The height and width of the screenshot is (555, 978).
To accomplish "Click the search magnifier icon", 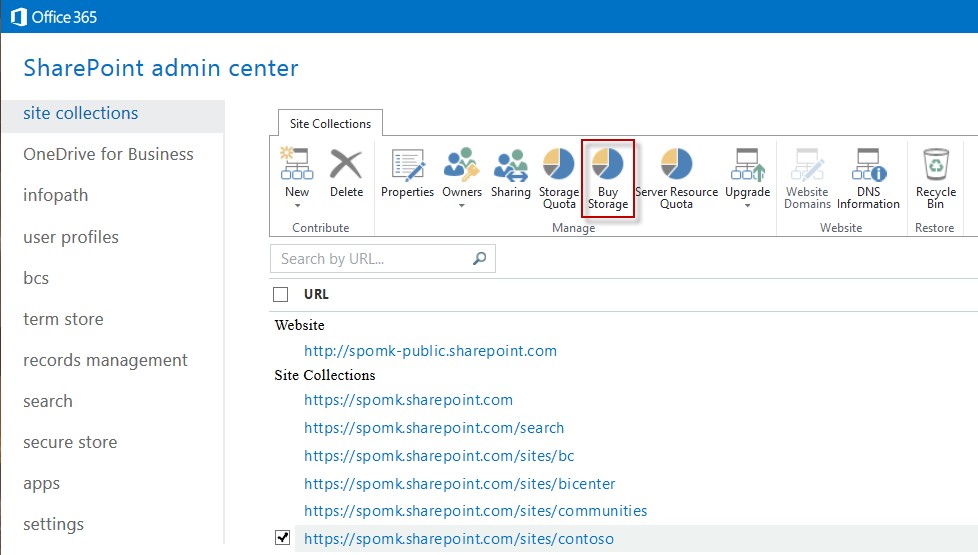I will pos(480,259).
